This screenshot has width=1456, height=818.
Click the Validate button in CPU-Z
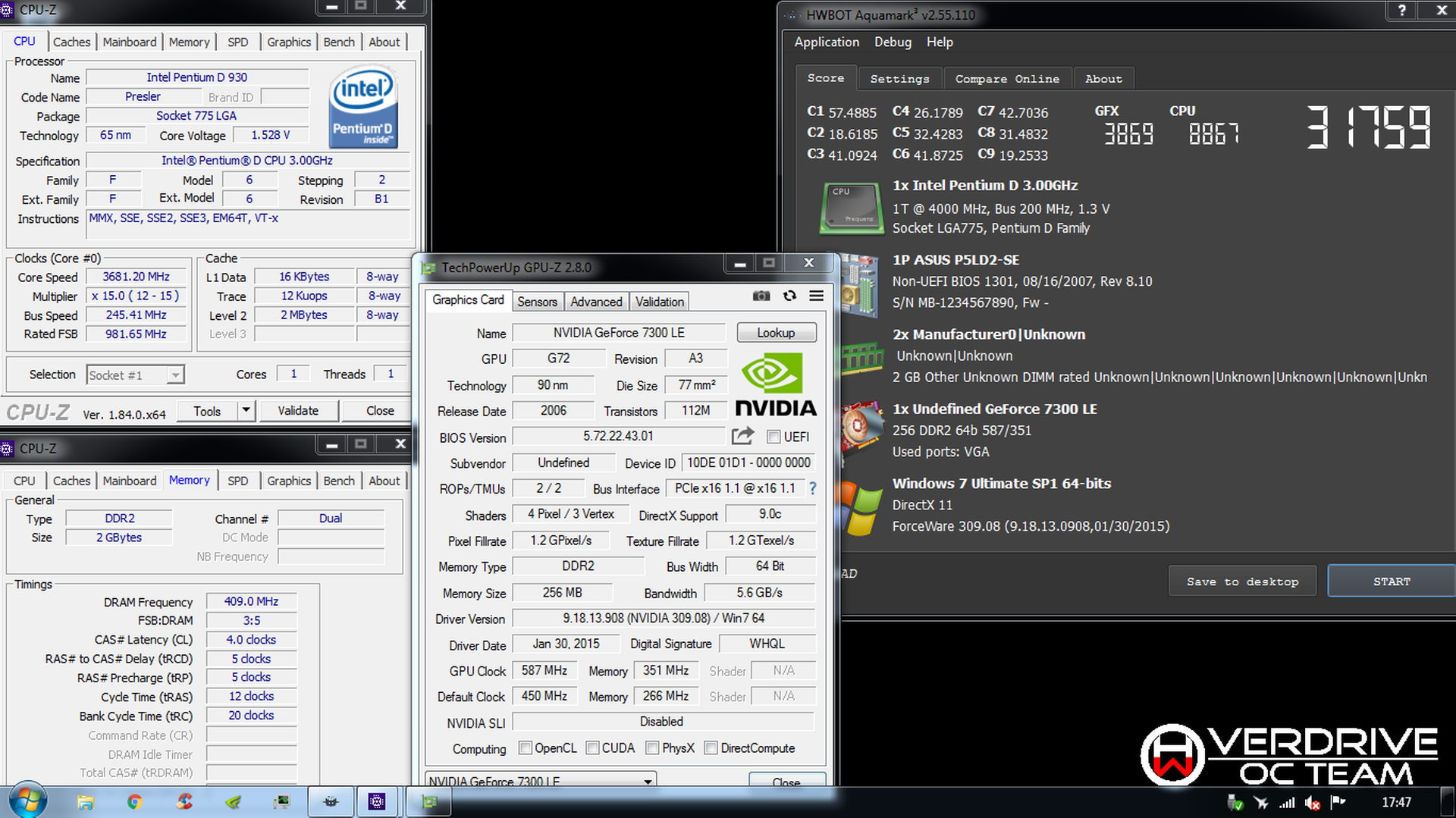(x=298, y=410)
